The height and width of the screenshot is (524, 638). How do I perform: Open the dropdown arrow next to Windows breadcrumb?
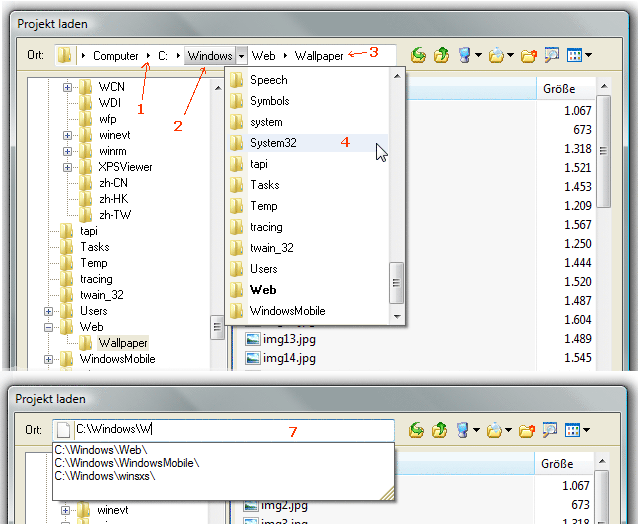click(241, 56)
